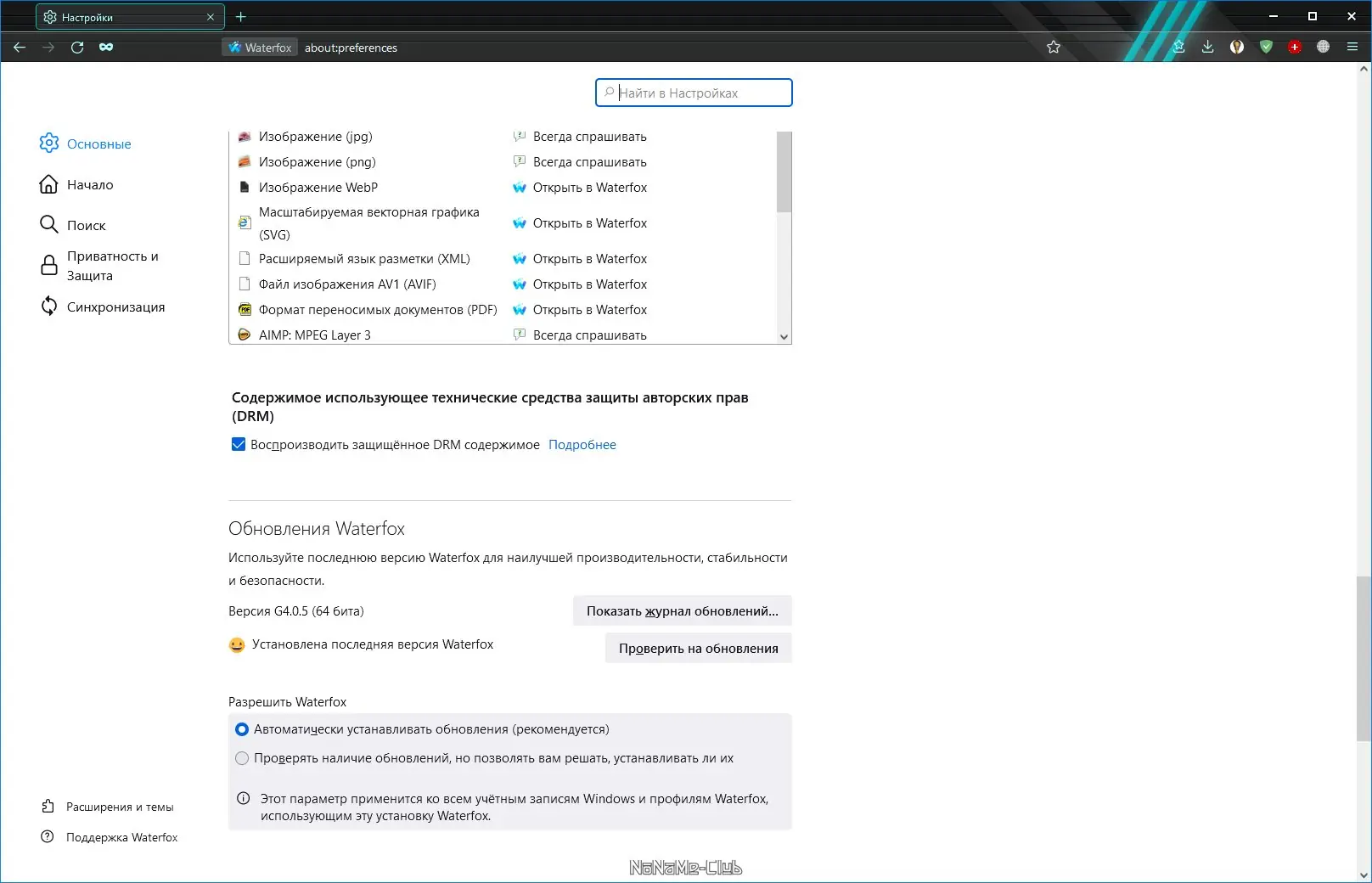Screen dimensions: 1372x883
Task: Select automatic update installation radio option
Action: [x=242, y=729]
